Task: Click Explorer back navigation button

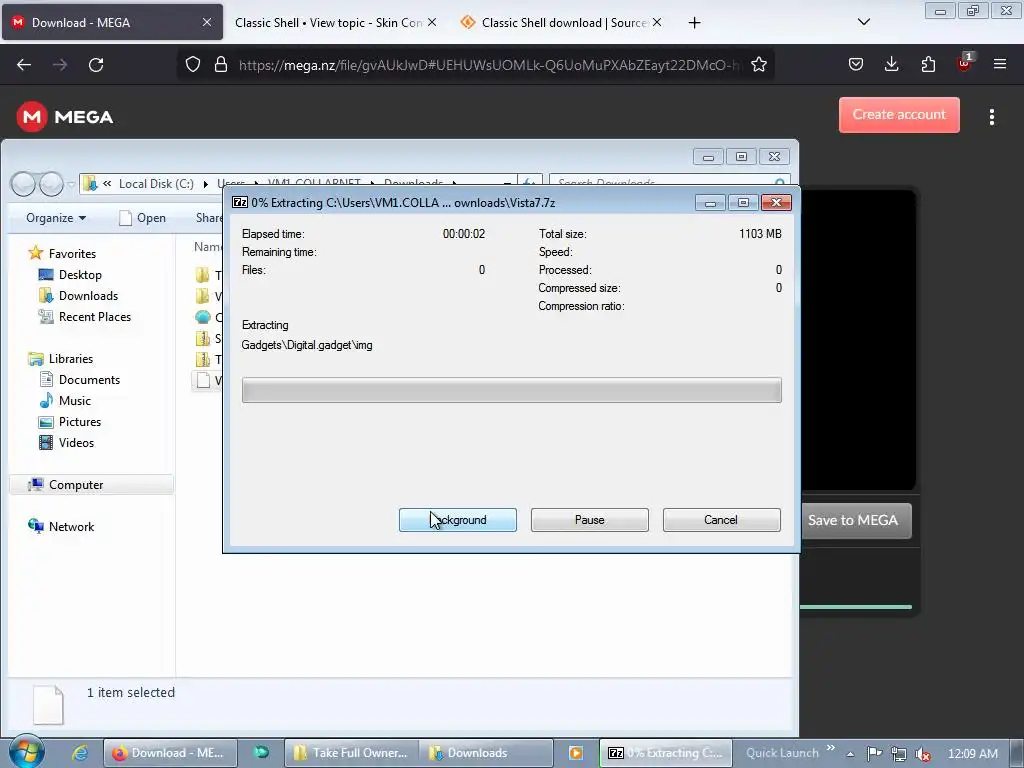Action: pyautogui.click(x=23, y=184)
